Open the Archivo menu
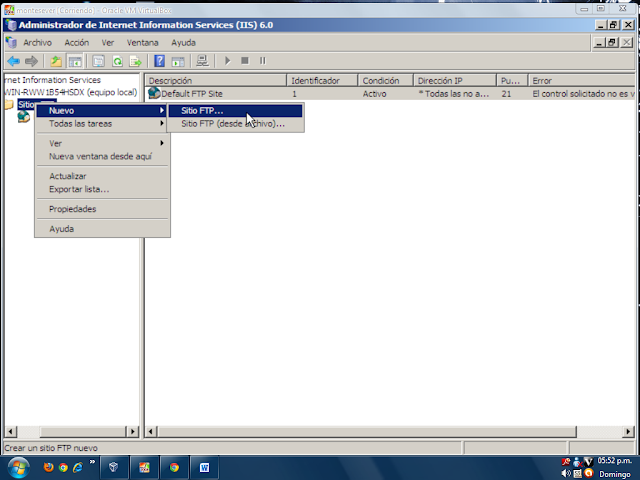This screenshot has width=640, height=480. (x=38, y=42)
